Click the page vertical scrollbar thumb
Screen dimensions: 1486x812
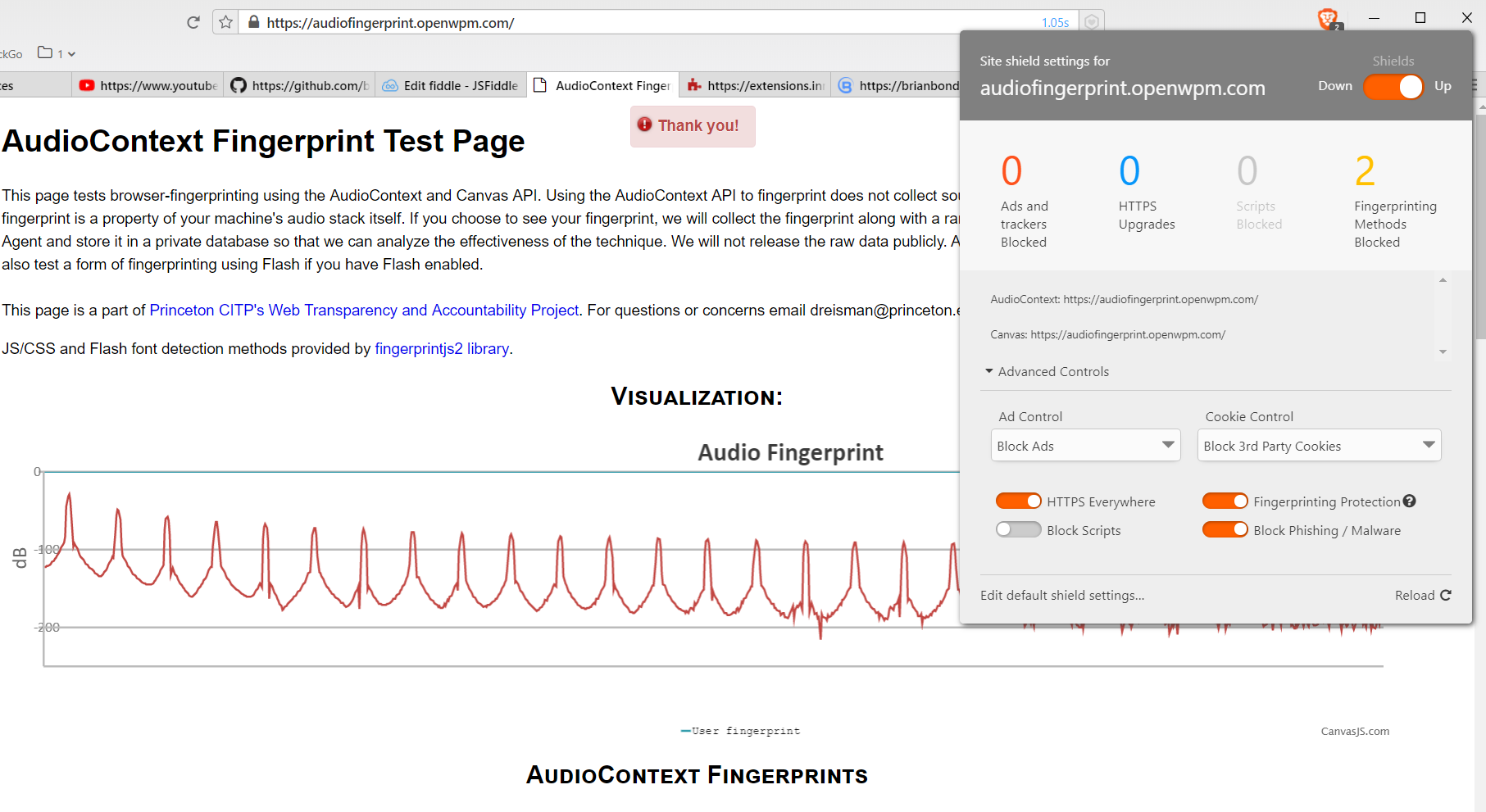point(1479,225)
